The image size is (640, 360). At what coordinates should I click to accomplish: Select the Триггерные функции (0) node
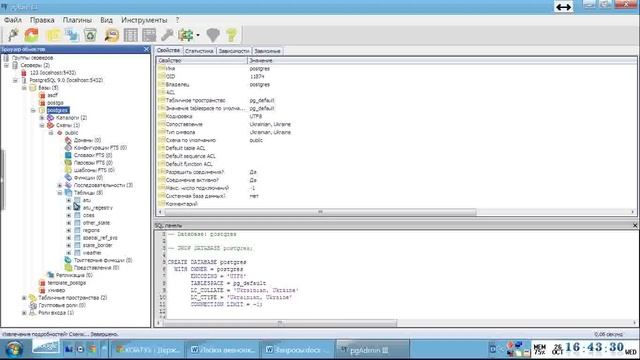(103, 260)
